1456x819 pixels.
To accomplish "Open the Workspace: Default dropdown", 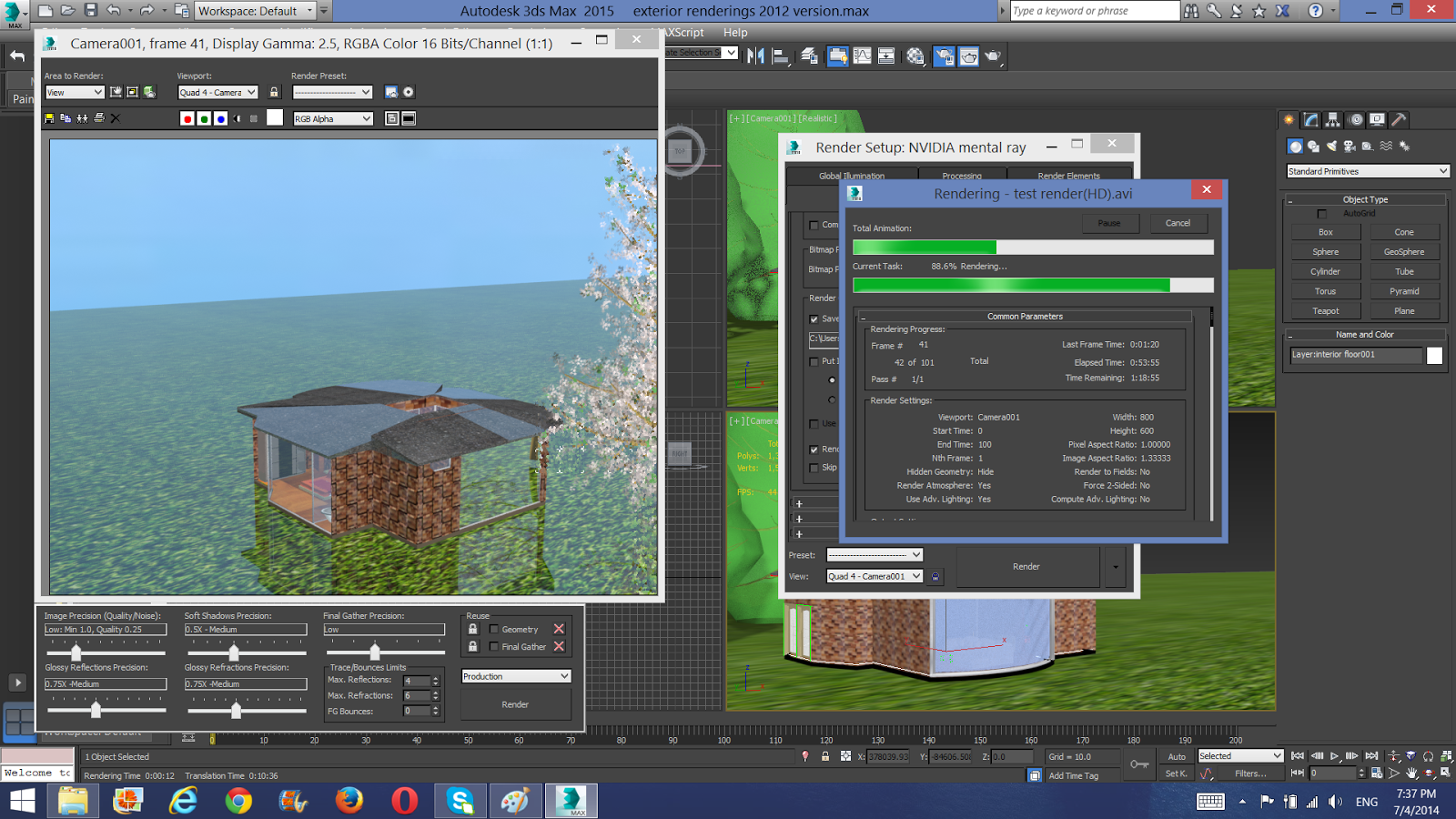I will 255,11.
